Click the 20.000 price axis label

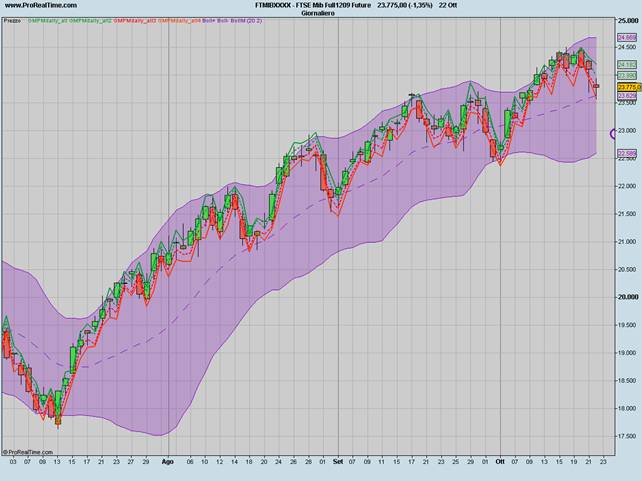(628, 297)
